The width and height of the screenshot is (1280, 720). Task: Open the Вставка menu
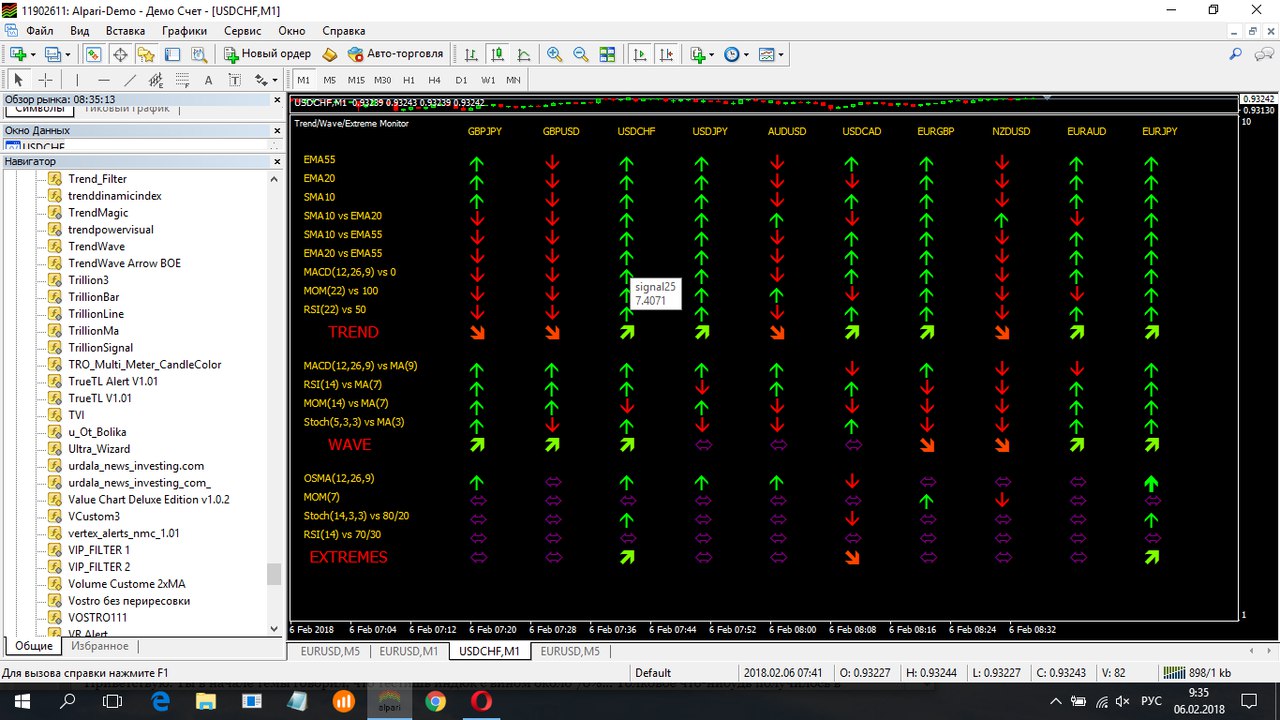pyautogui.click(x=125, y=31)
